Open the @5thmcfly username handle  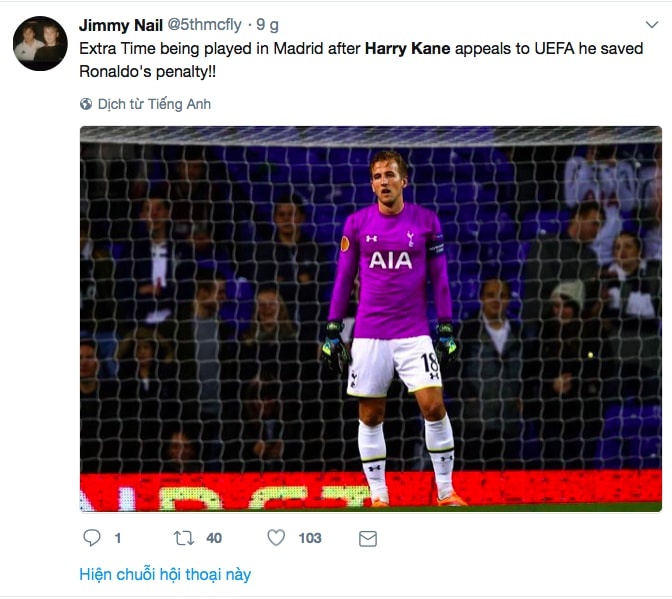pos(203,22)
